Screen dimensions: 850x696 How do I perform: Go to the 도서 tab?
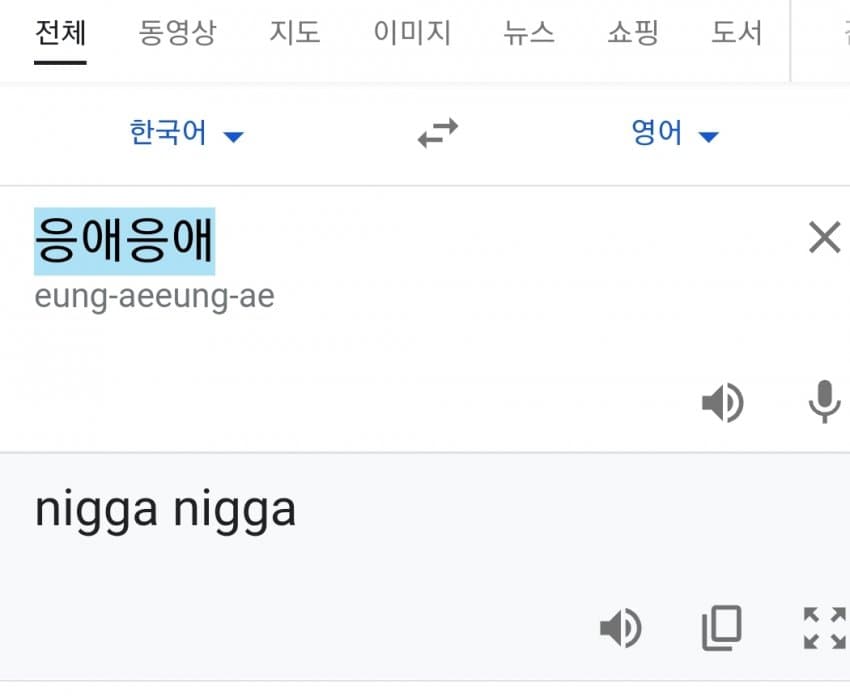coord(737,33)
